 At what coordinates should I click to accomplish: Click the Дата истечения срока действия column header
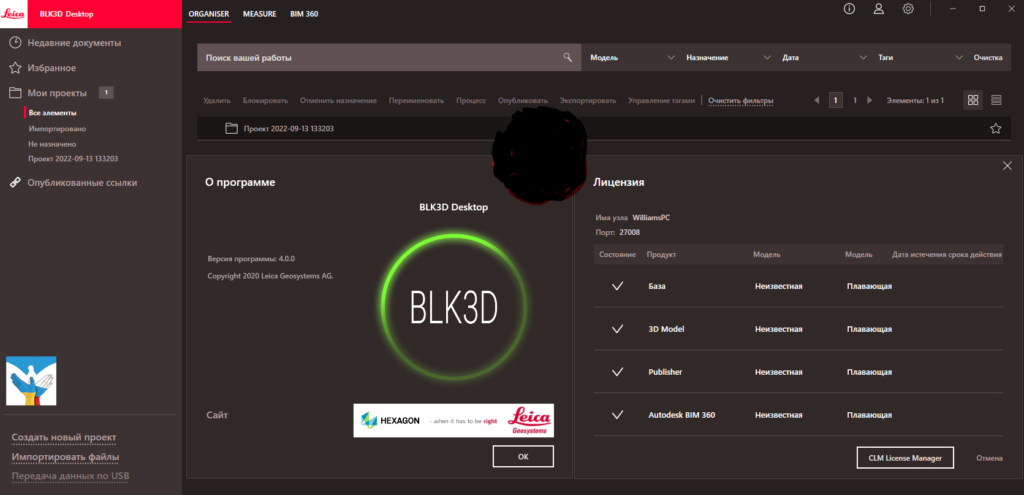947,255
